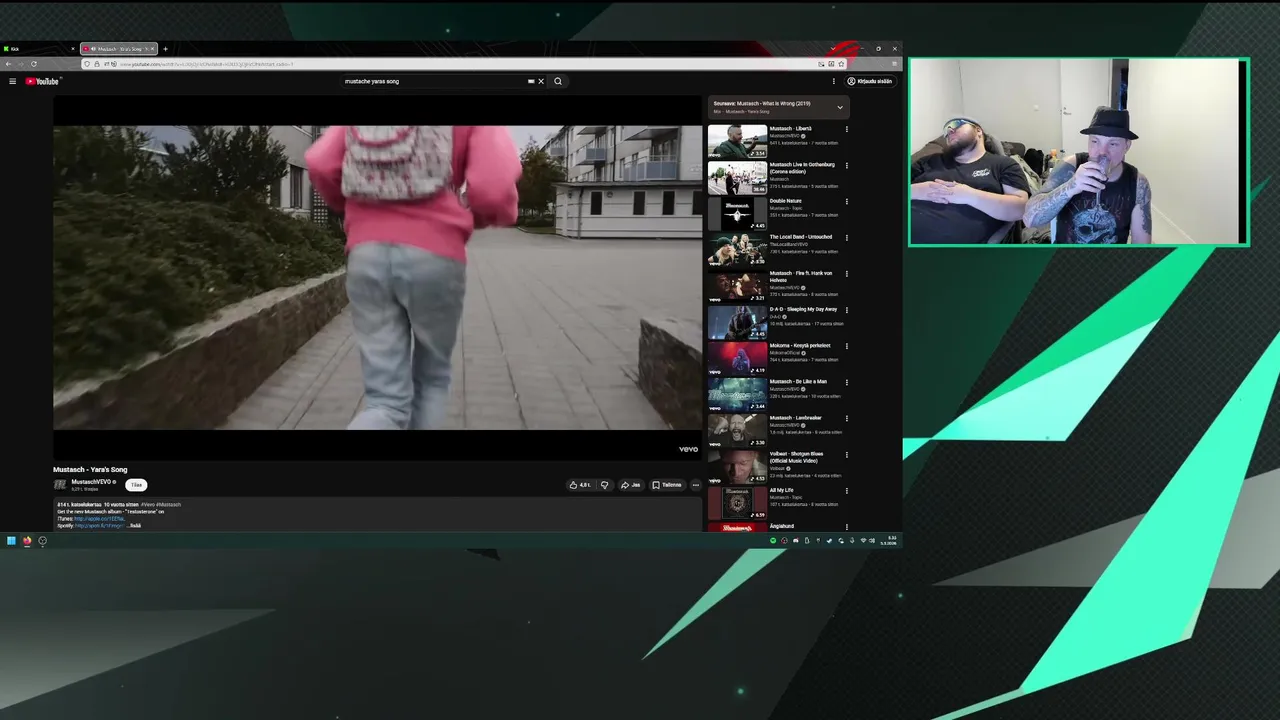Open Mustasch - Fire ft. Hank von Helvete thumbnail

(x=737, y=286)
